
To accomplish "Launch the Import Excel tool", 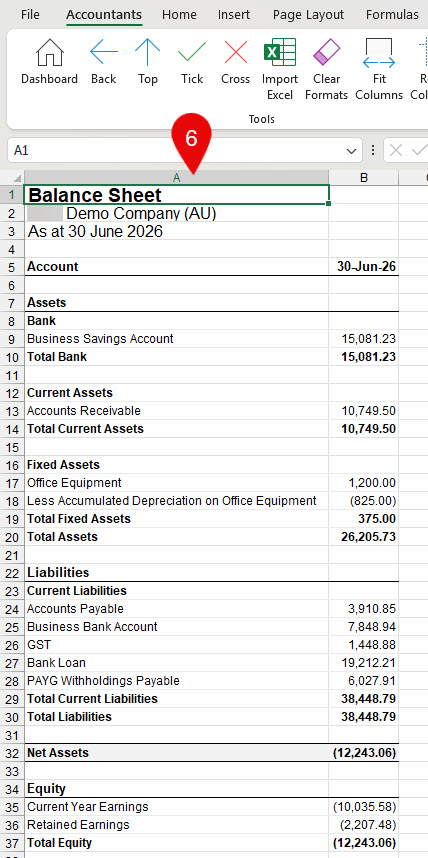I will [x=280, y=69].
